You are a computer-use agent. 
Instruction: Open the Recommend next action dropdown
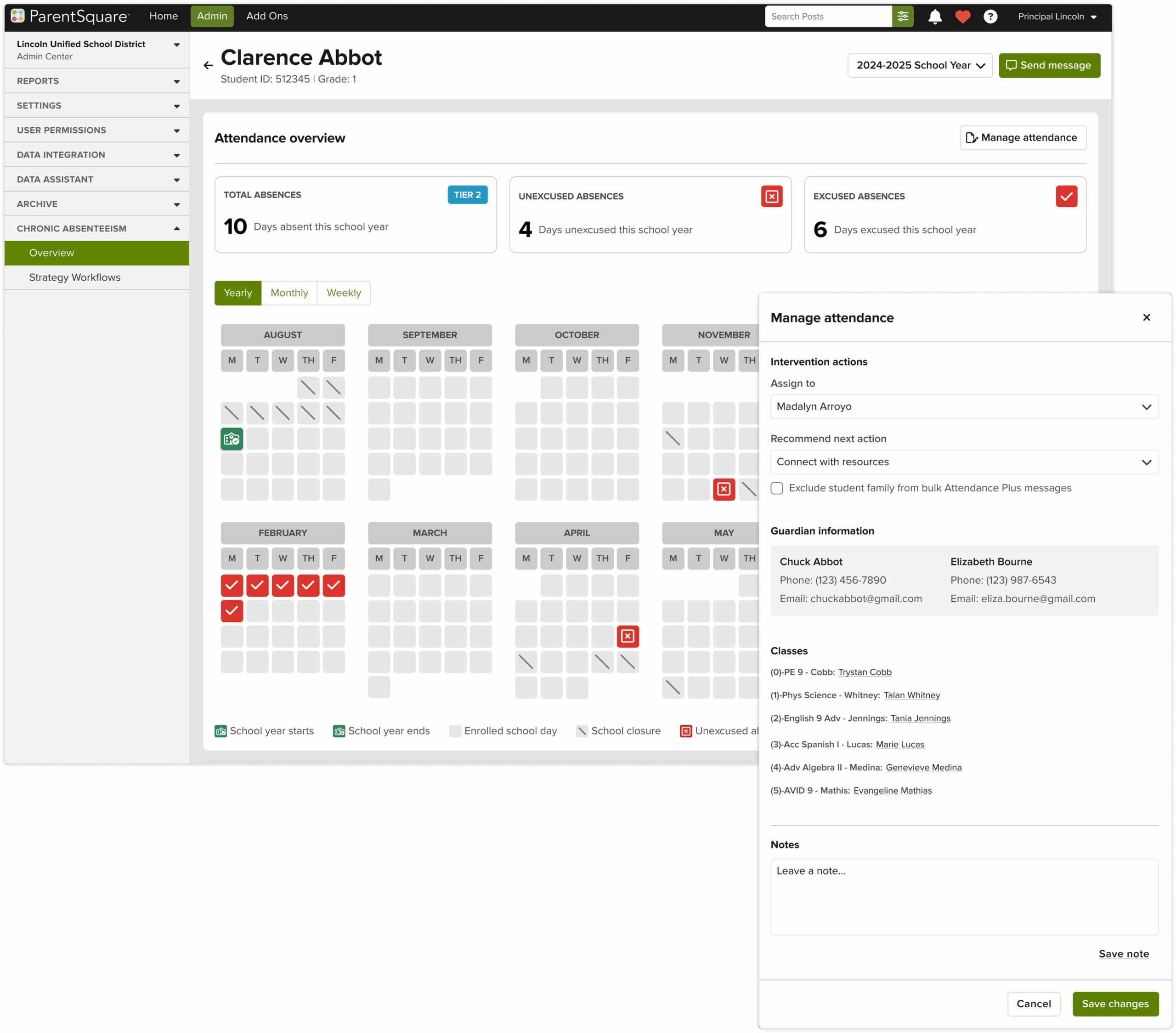tap(964, 462)
